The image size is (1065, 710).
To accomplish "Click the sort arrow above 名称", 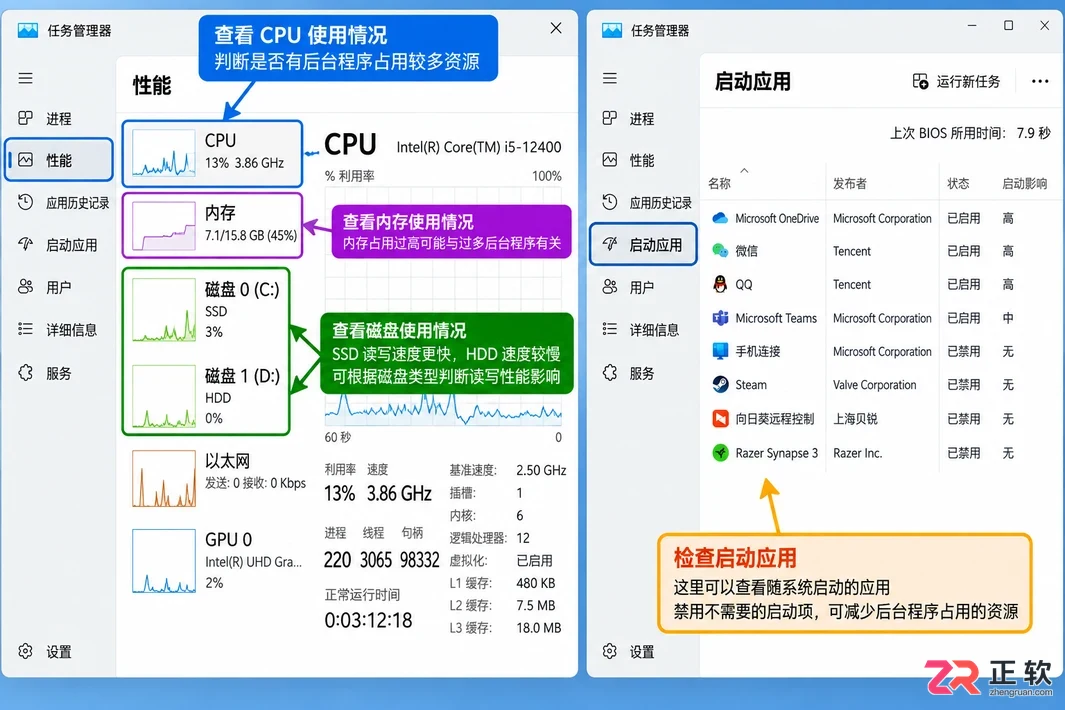I will tap(744, 170).
